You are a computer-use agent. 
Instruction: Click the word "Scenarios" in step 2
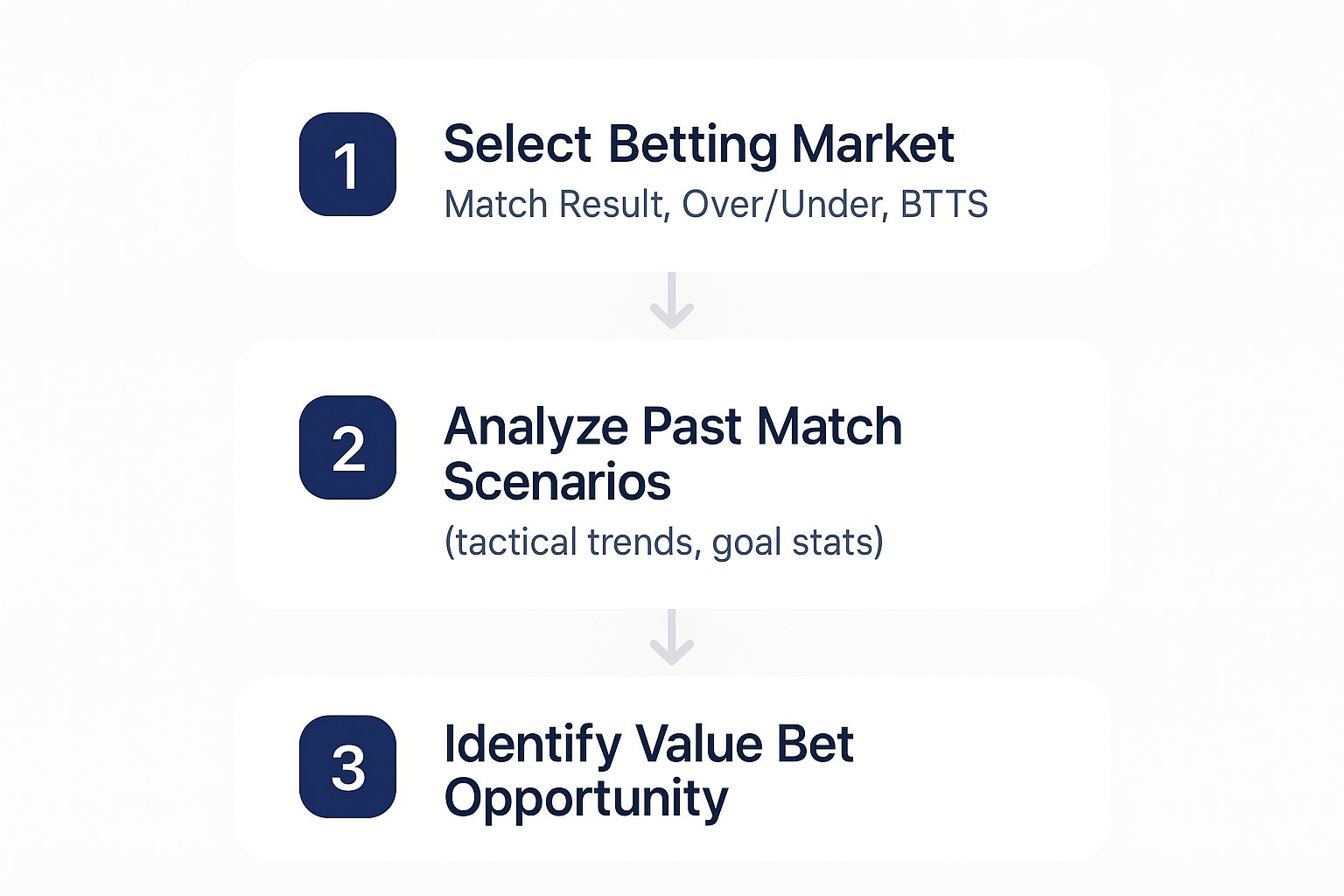pos(557,482)
